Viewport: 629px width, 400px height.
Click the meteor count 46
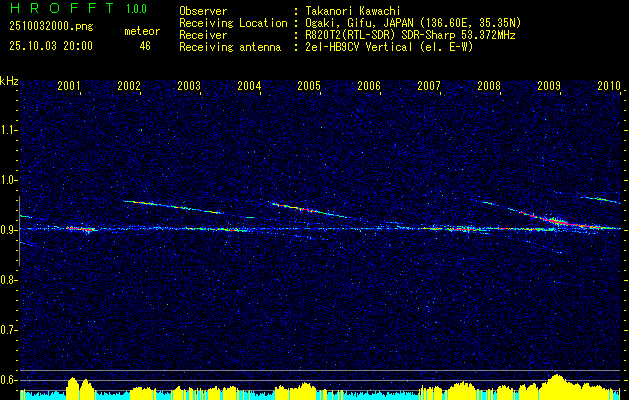(x=145, y=46)
